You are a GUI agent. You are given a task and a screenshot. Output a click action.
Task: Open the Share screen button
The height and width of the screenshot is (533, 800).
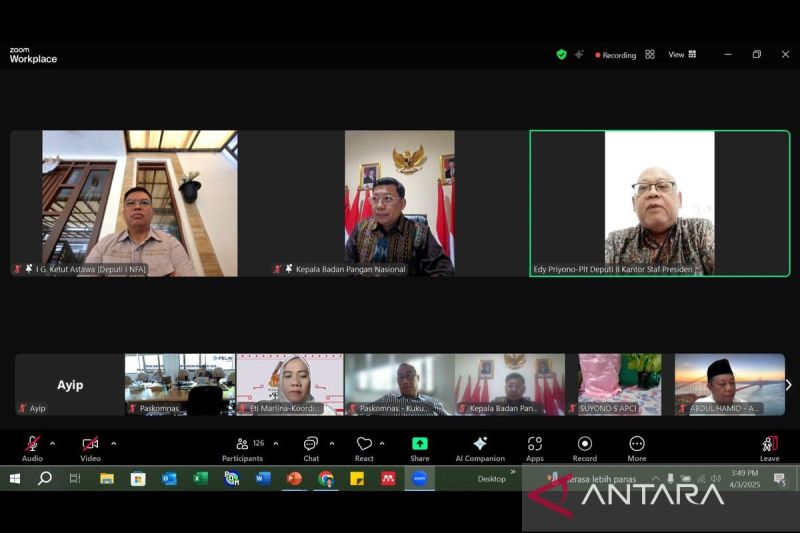click(419, 448)
